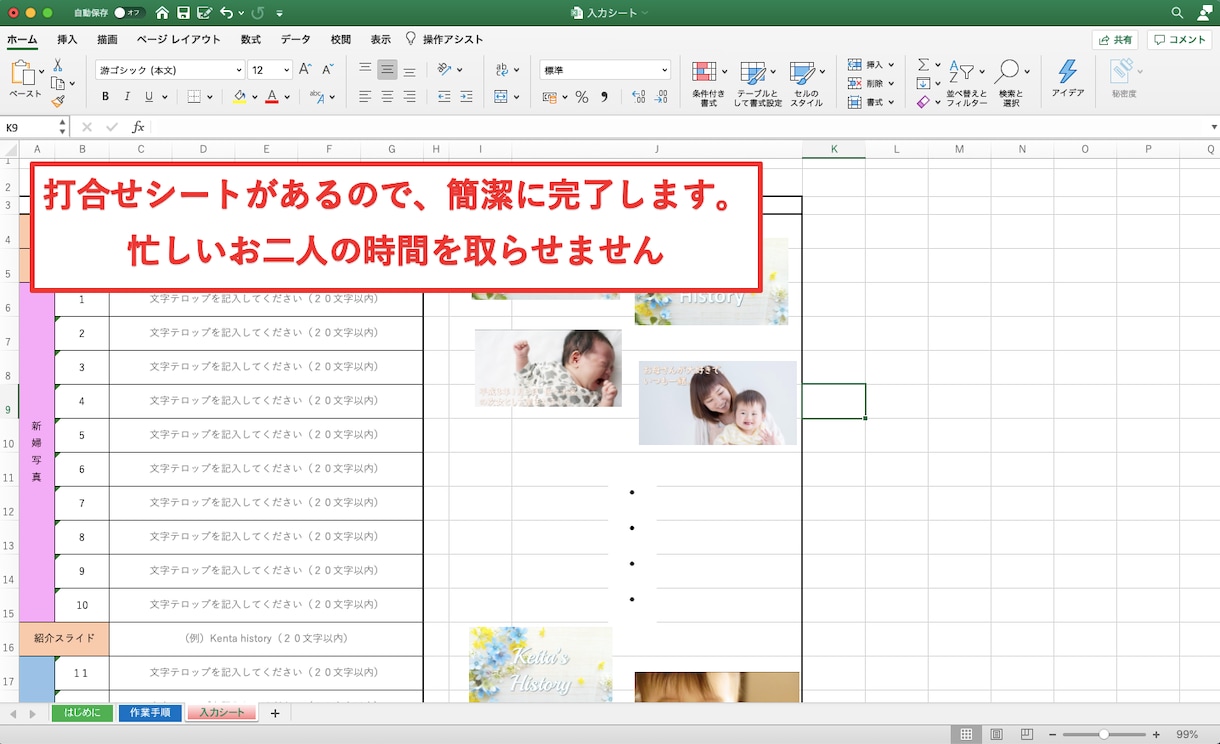1220x744 pixels.
Task: Increase font size with larger A icon
Action: [305, 70]
